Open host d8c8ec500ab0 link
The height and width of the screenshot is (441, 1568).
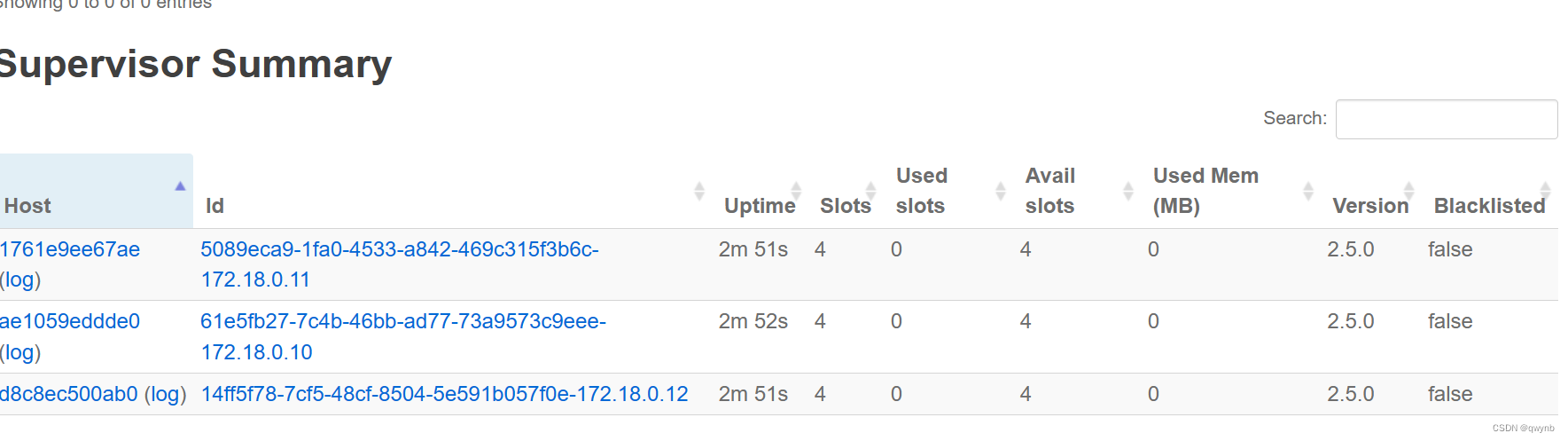click(x=69, y=394)
